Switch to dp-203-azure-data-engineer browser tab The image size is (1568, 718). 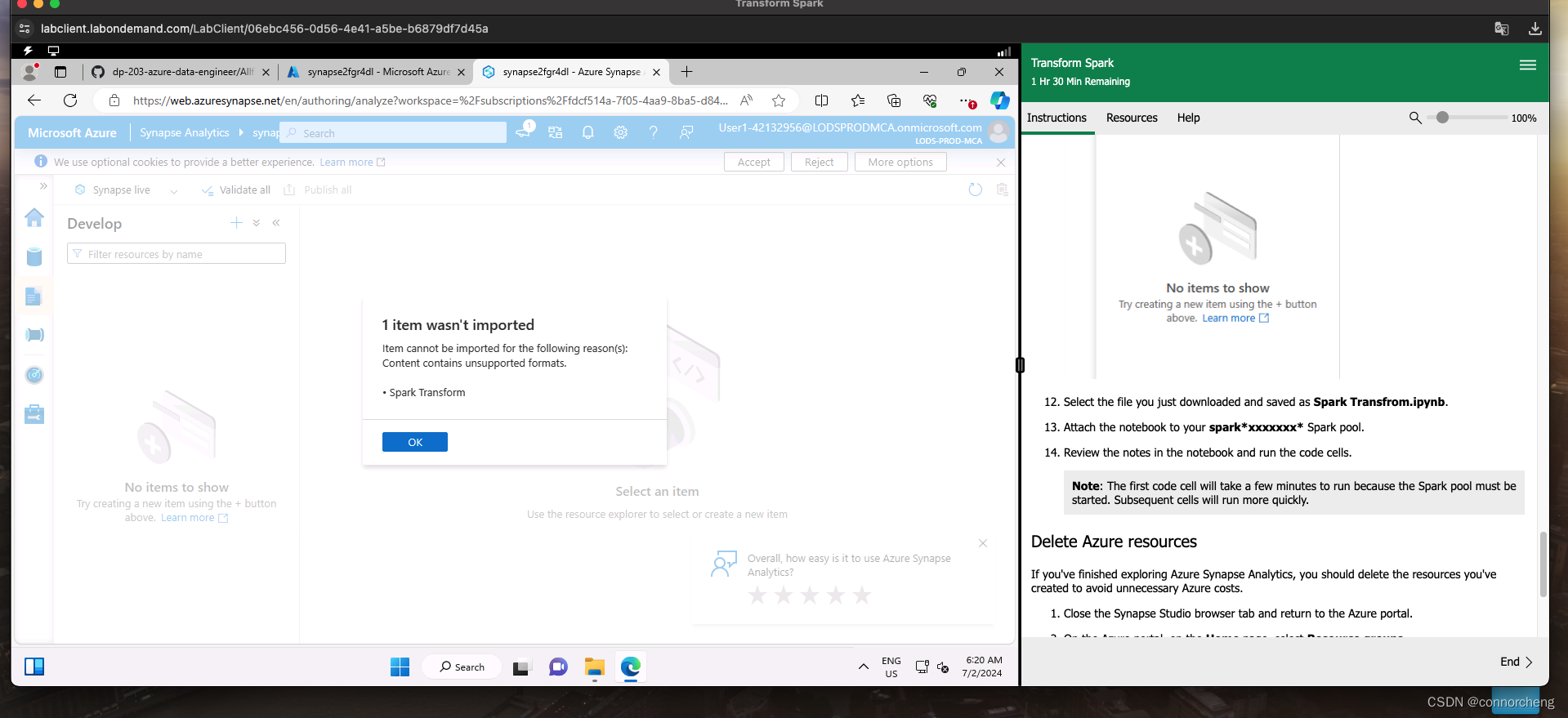tap(181, 72)
